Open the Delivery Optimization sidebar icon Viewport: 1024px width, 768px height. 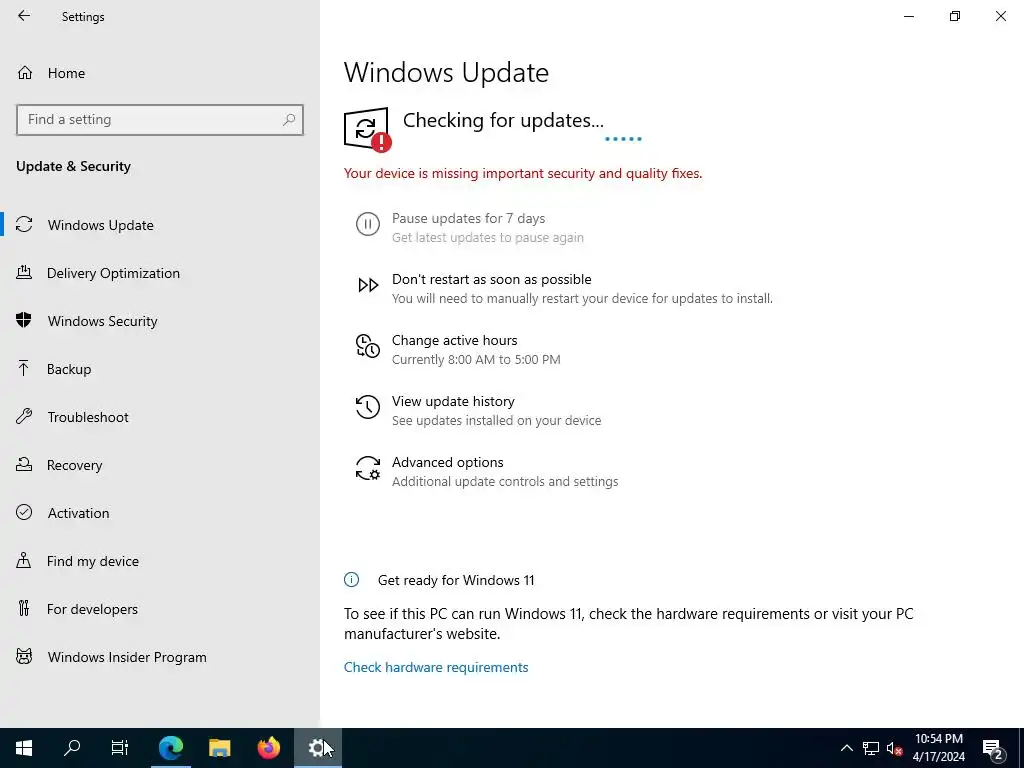click(x=24, y=273)
